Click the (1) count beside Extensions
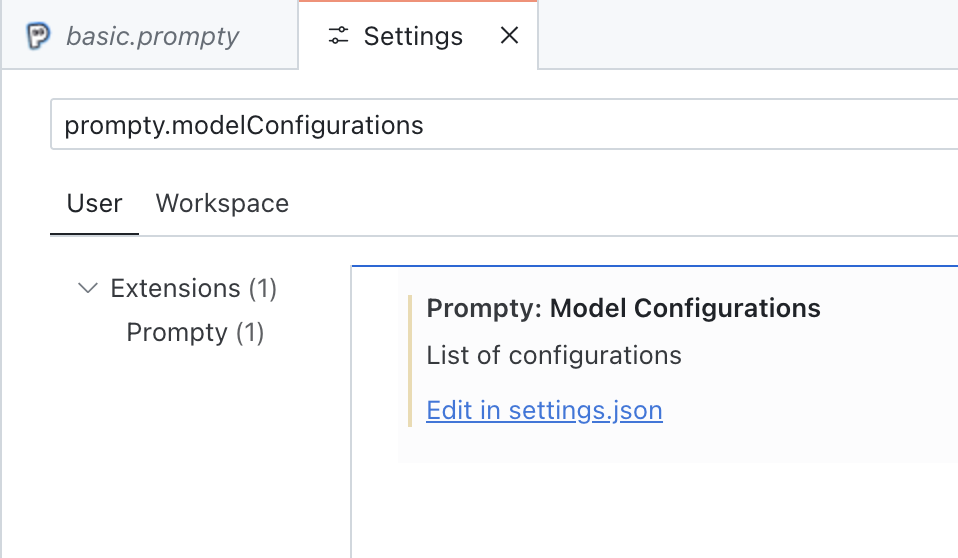 coord(262,288)
